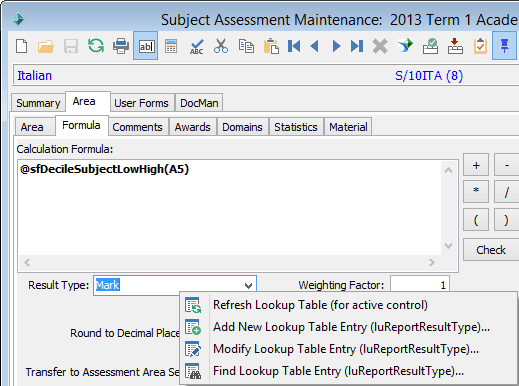
Task: Print using the printer icon
Action: coord(121,46)
